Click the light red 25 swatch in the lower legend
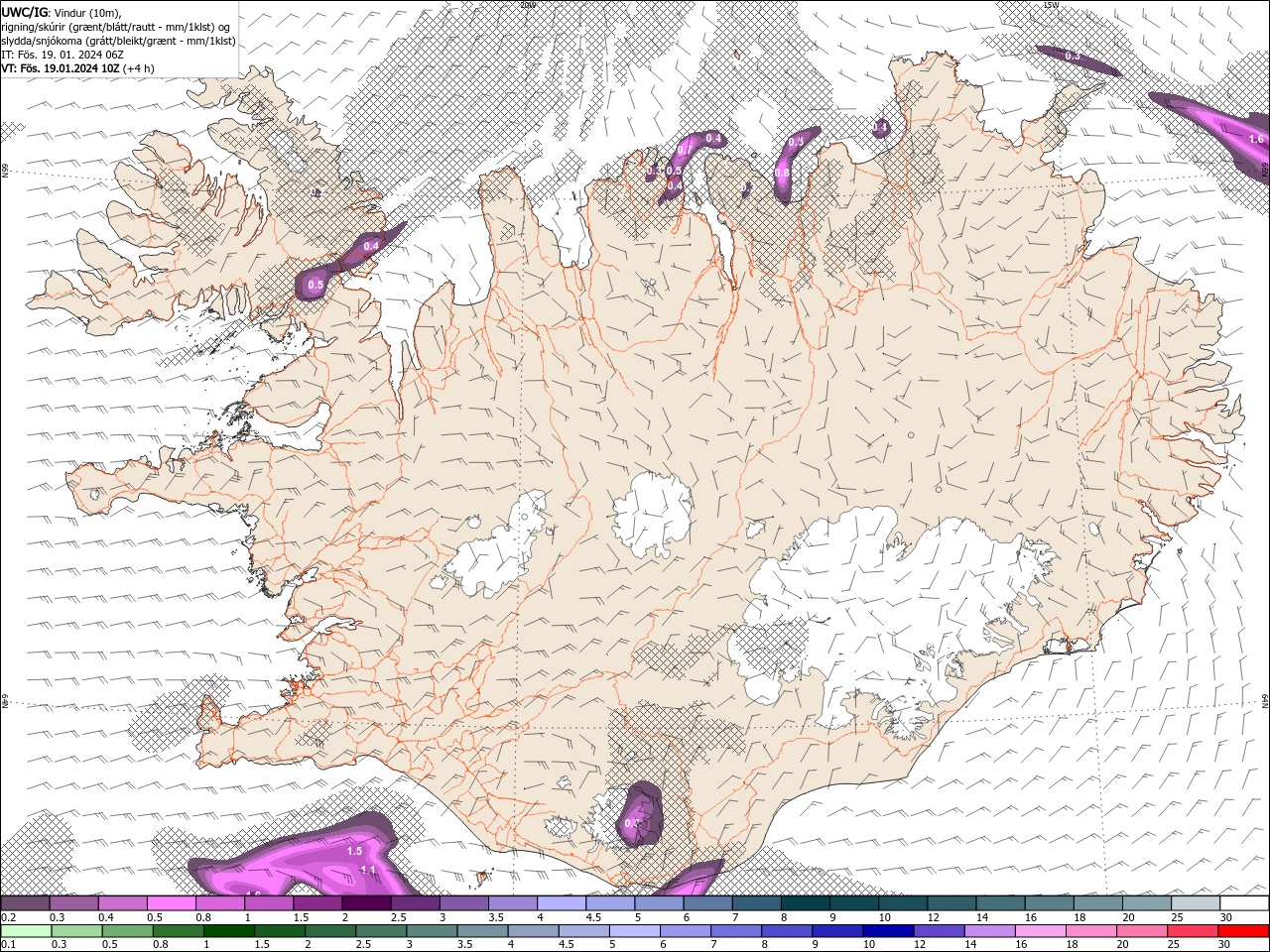This screenshot has width=1270, height=952. [1192, 931]
